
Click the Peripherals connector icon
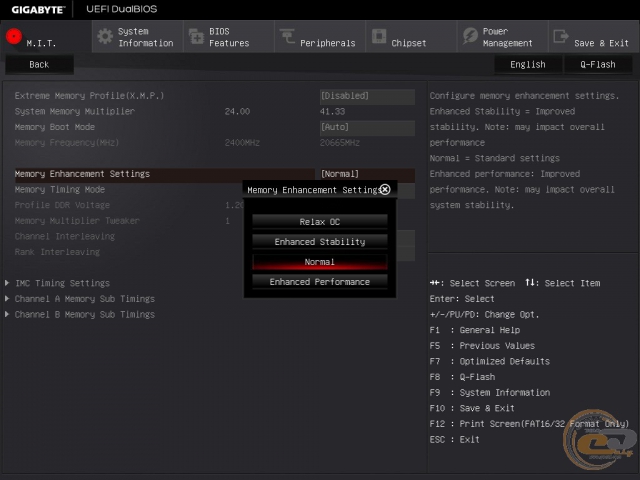click(287, 36)
